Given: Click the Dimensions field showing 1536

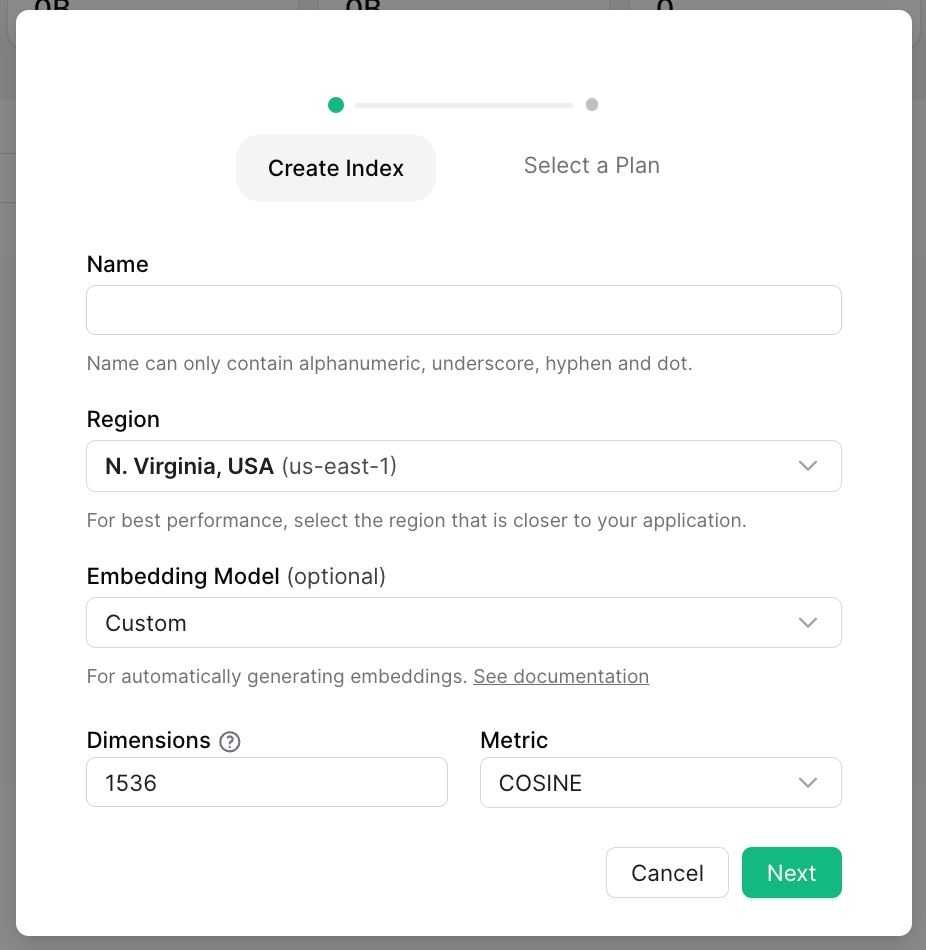Looking at the screenshot, I should point(266,782).
